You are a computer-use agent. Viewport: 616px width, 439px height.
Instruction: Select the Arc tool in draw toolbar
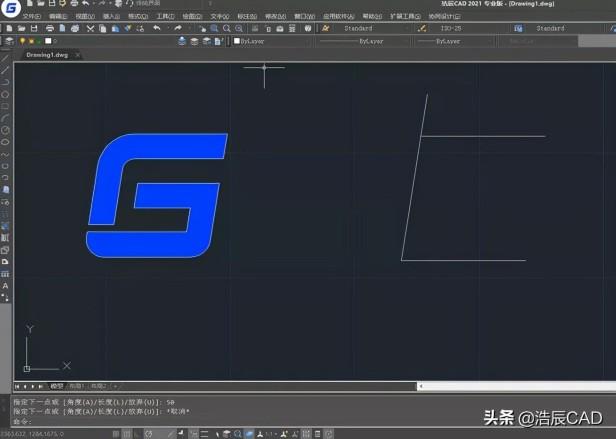point(5,118)
